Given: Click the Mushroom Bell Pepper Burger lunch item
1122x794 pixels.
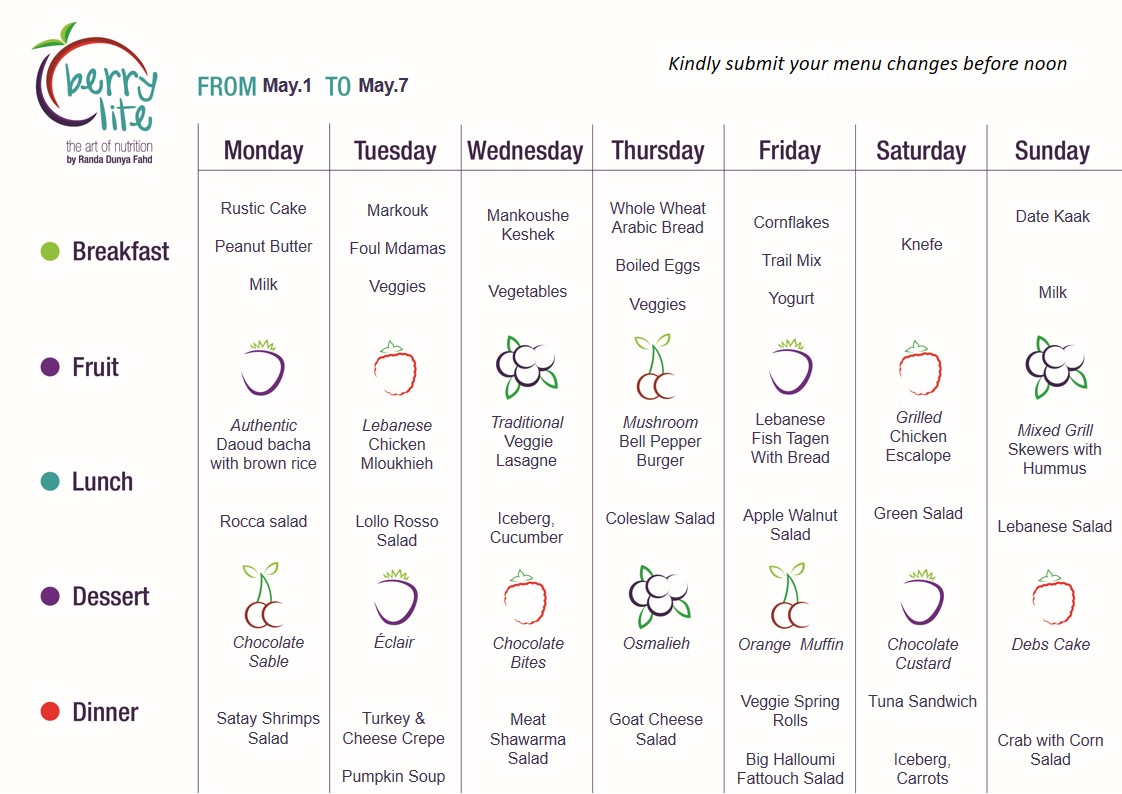Looking at the screenshot, I should point(660,441).
